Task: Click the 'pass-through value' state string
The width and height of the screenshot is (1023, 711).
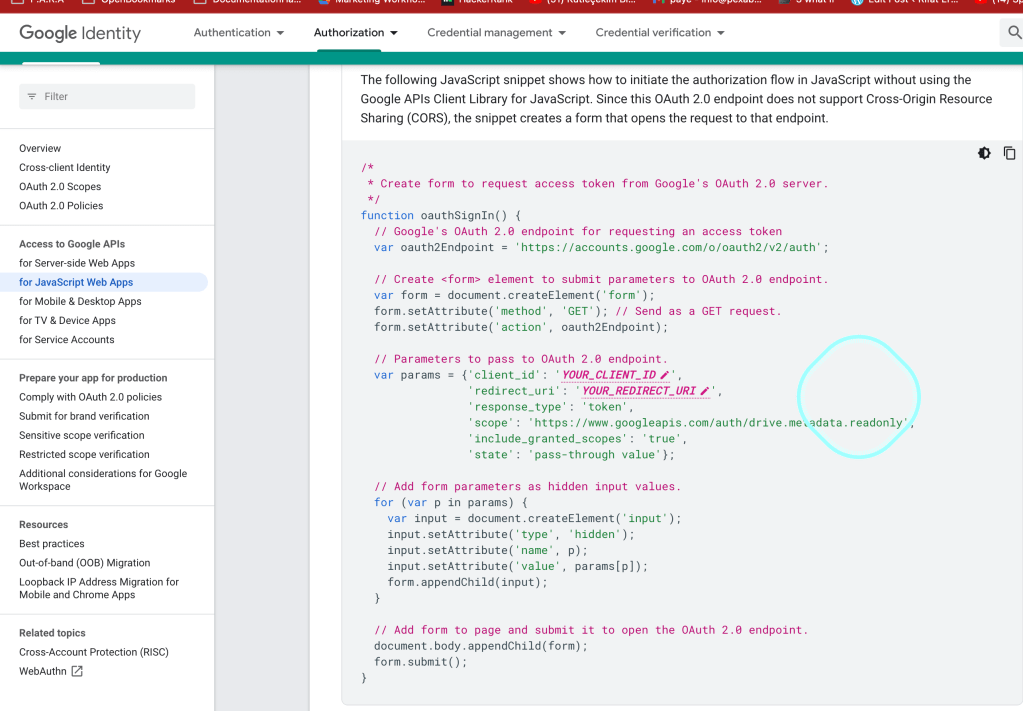Action: click(594, 455)
